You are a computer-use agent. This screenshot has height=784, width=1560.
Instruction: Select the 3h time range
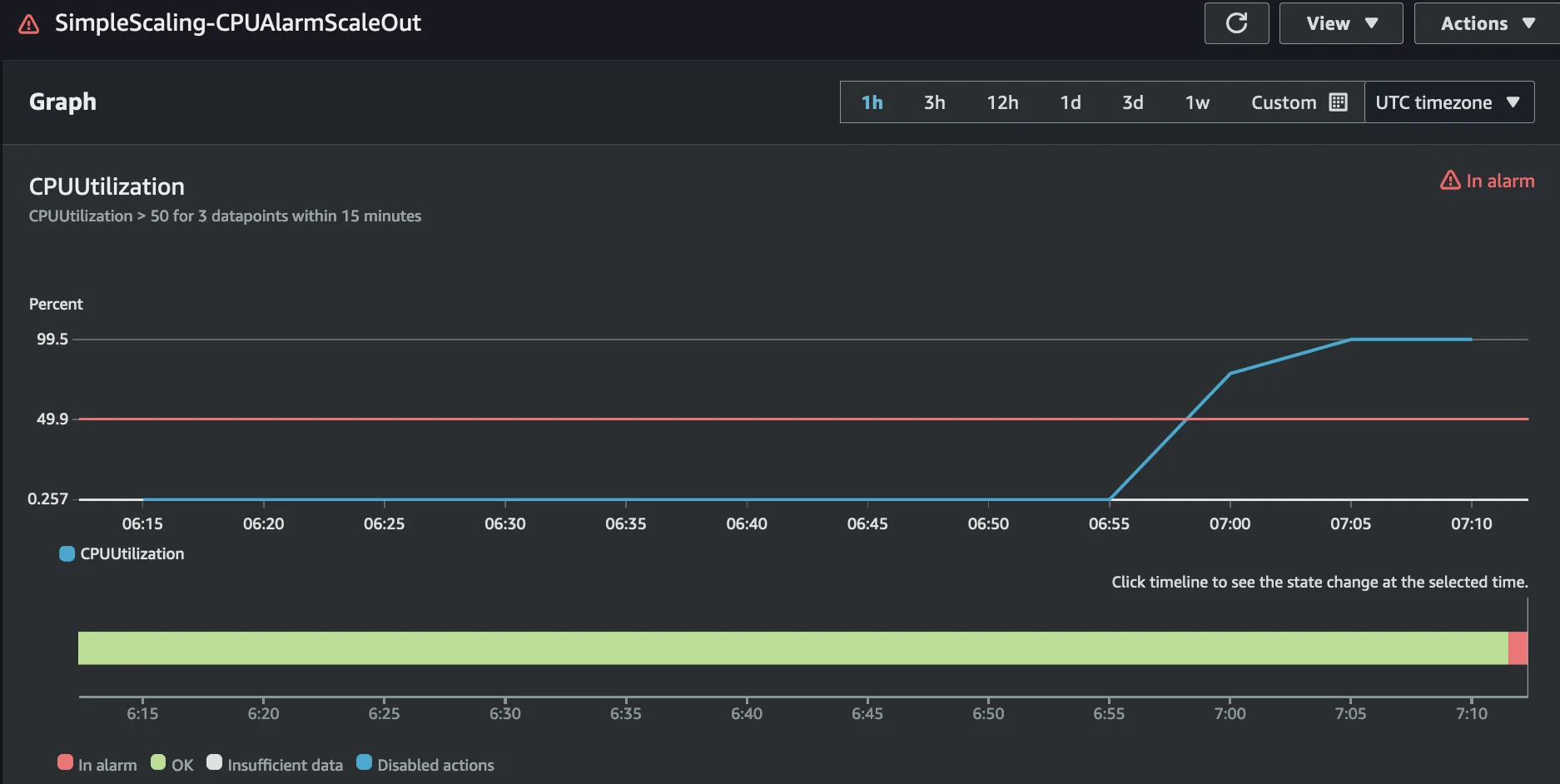click(934, 102)
